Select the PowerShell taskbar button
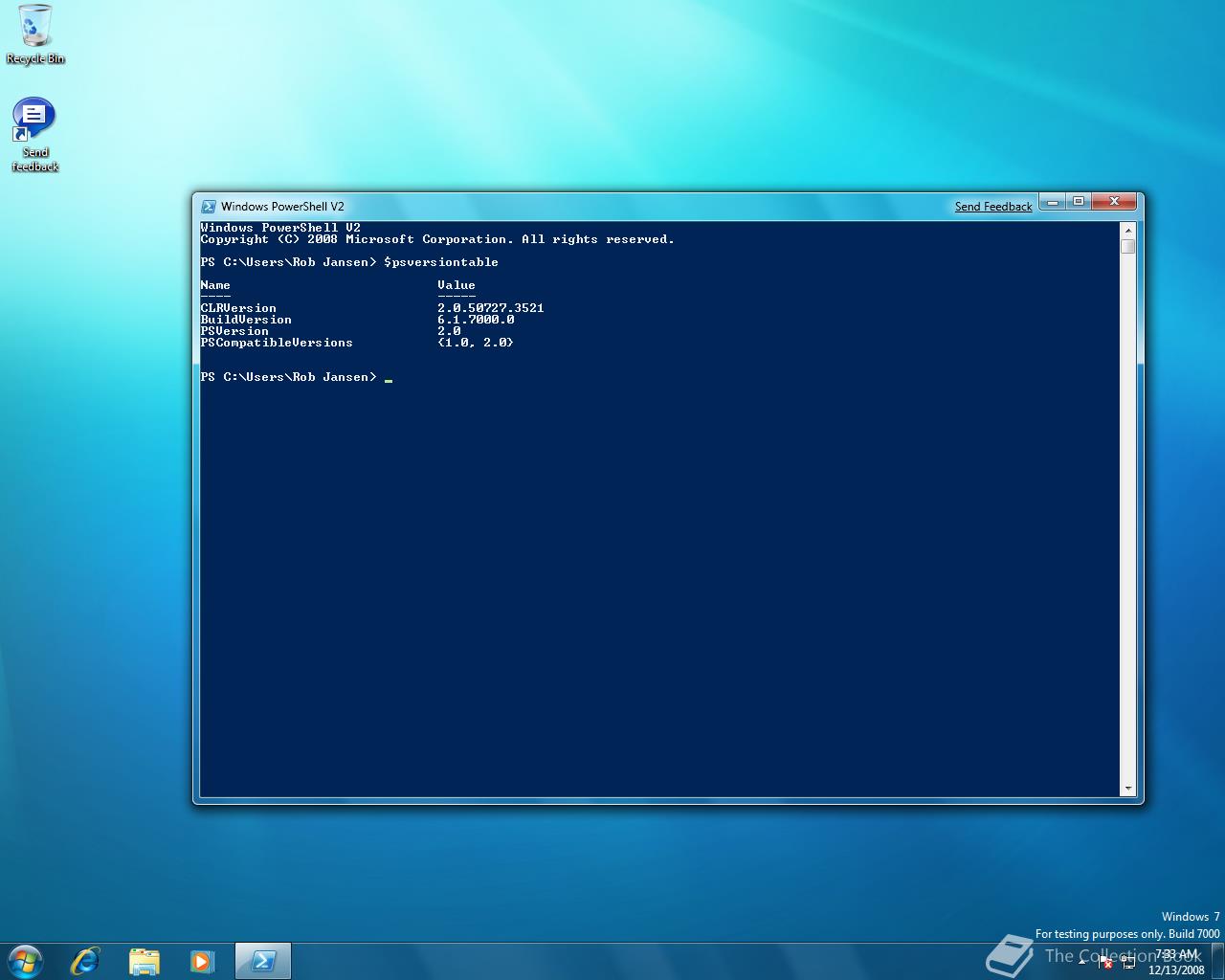This screenshot has width=1225, height=980. pyautogui.click(x=262, y=961)
